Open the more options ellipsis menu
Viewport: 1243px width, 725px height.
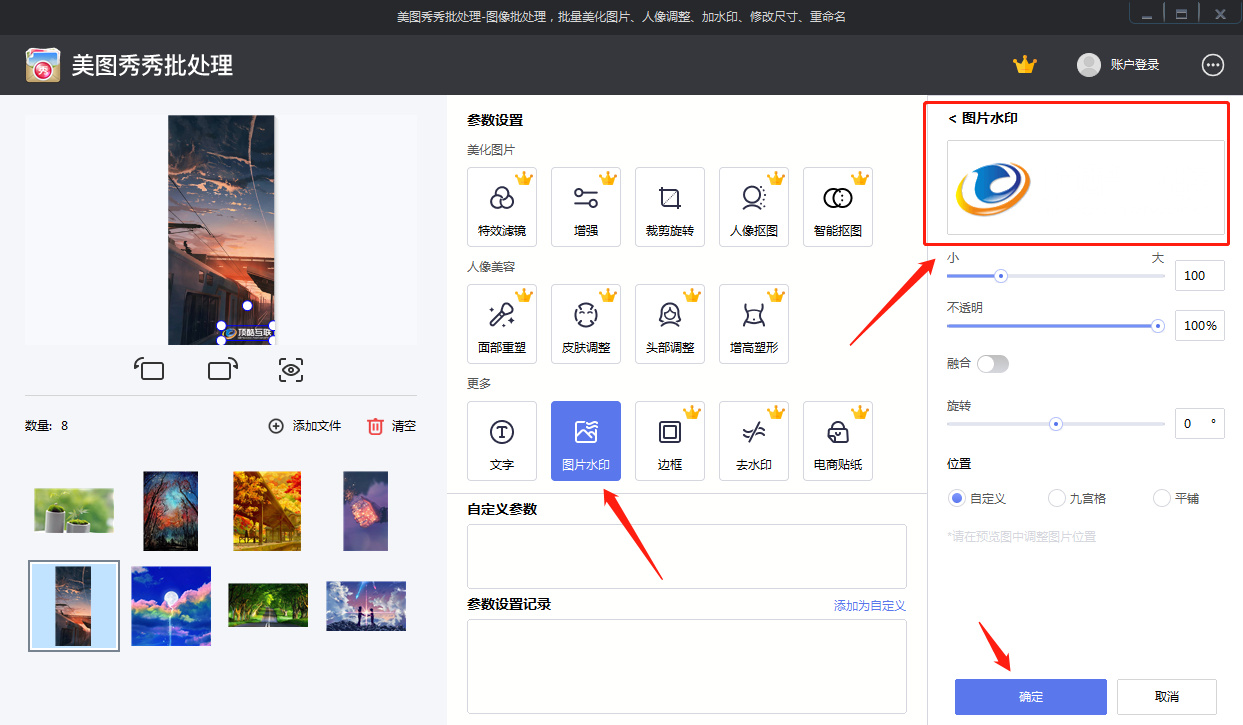[1213, 65]
